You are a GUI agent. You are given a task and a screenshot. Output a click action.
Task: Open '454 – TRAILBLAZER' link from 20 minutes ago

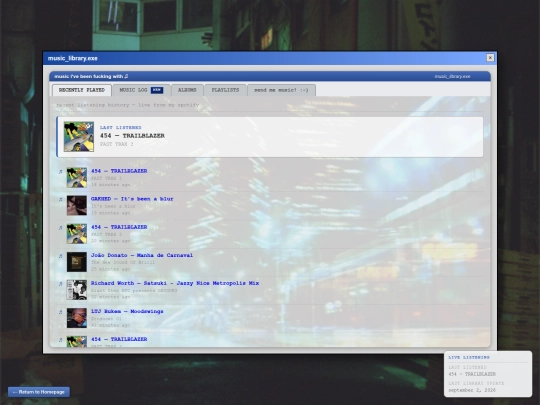119,227
